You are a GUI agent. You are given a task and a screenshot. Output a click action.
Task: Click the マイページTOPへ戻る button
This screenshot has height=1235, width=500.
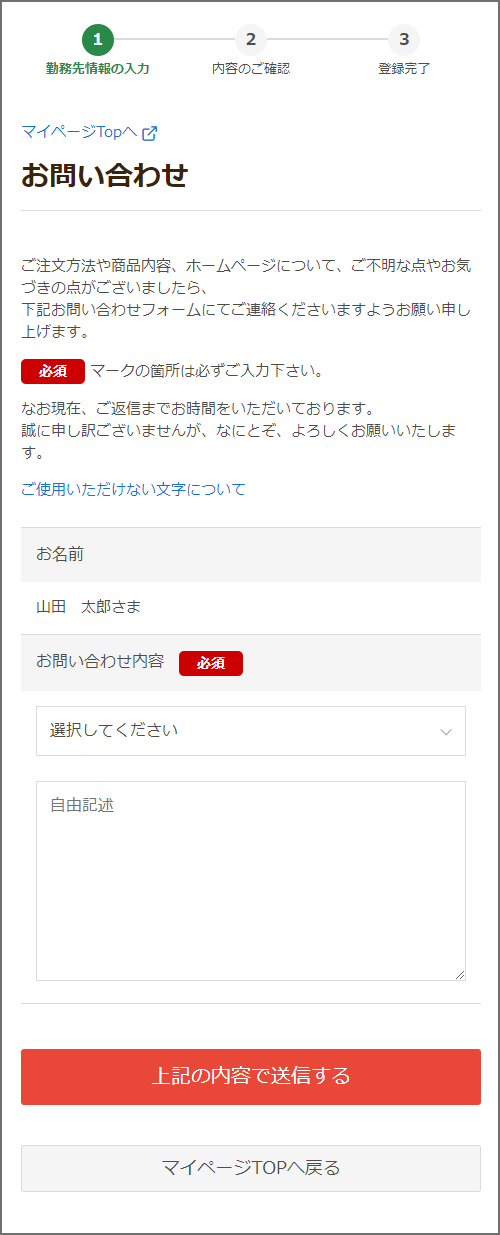click(x=251, y=1168)
